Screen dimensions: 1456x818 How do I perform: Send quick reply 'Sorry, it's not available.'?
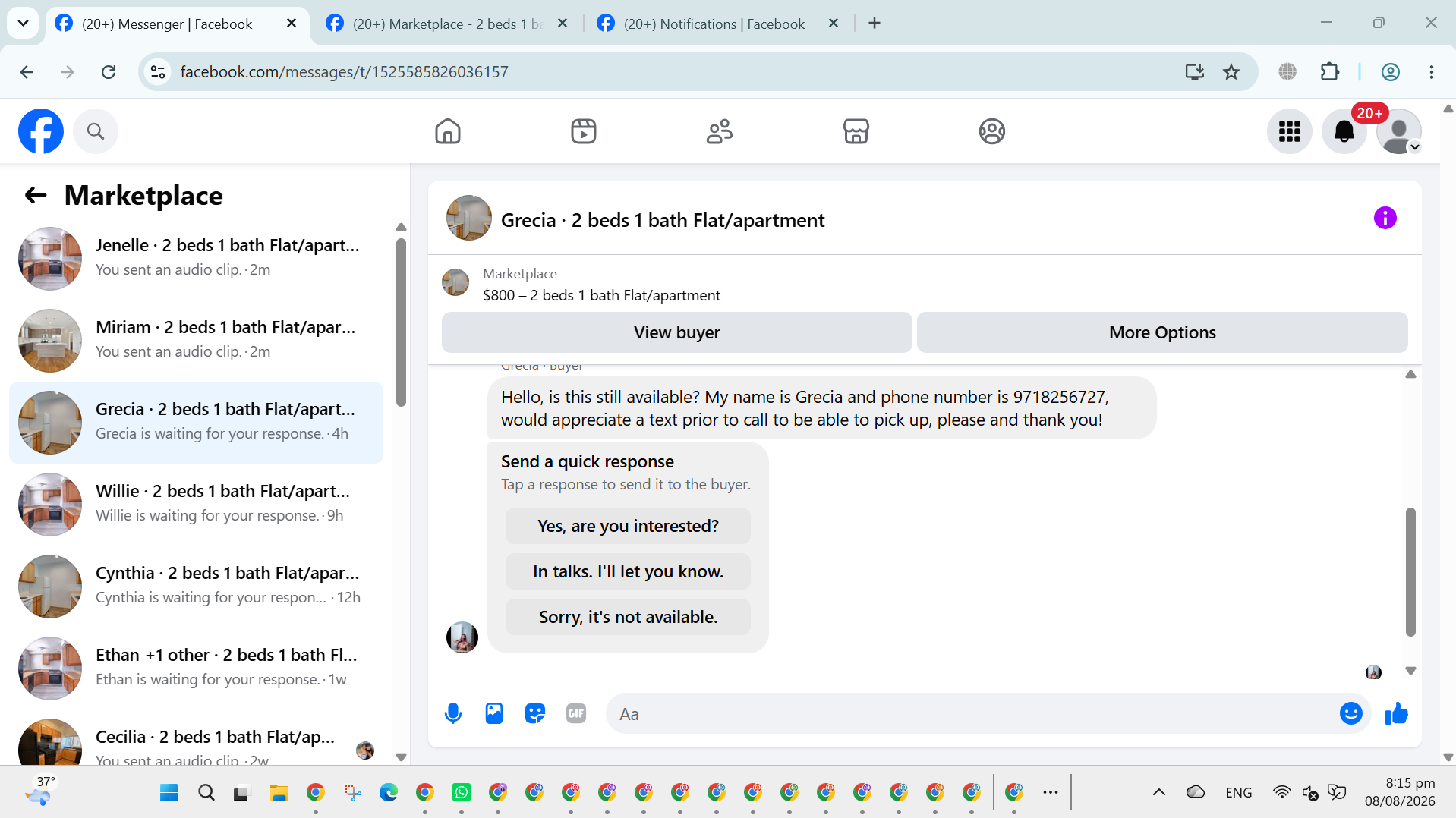tap(628, 618)
